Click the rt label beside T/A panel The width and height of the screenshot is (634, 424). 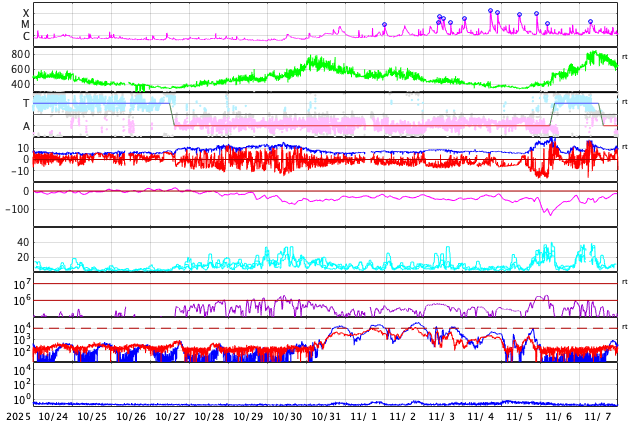tap(625, 102)
